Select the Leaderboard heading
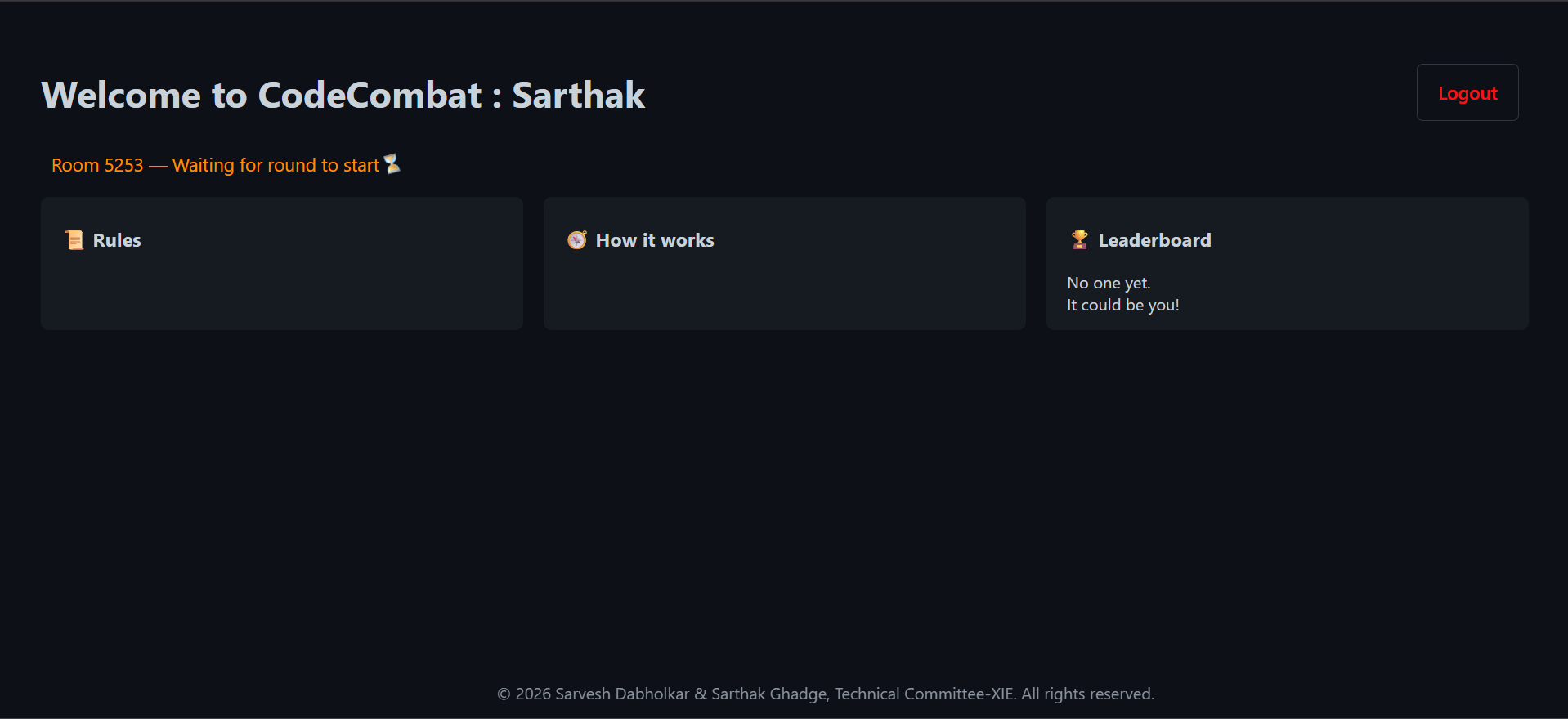The image size is (1568, 719). (x=1154, y=240)
